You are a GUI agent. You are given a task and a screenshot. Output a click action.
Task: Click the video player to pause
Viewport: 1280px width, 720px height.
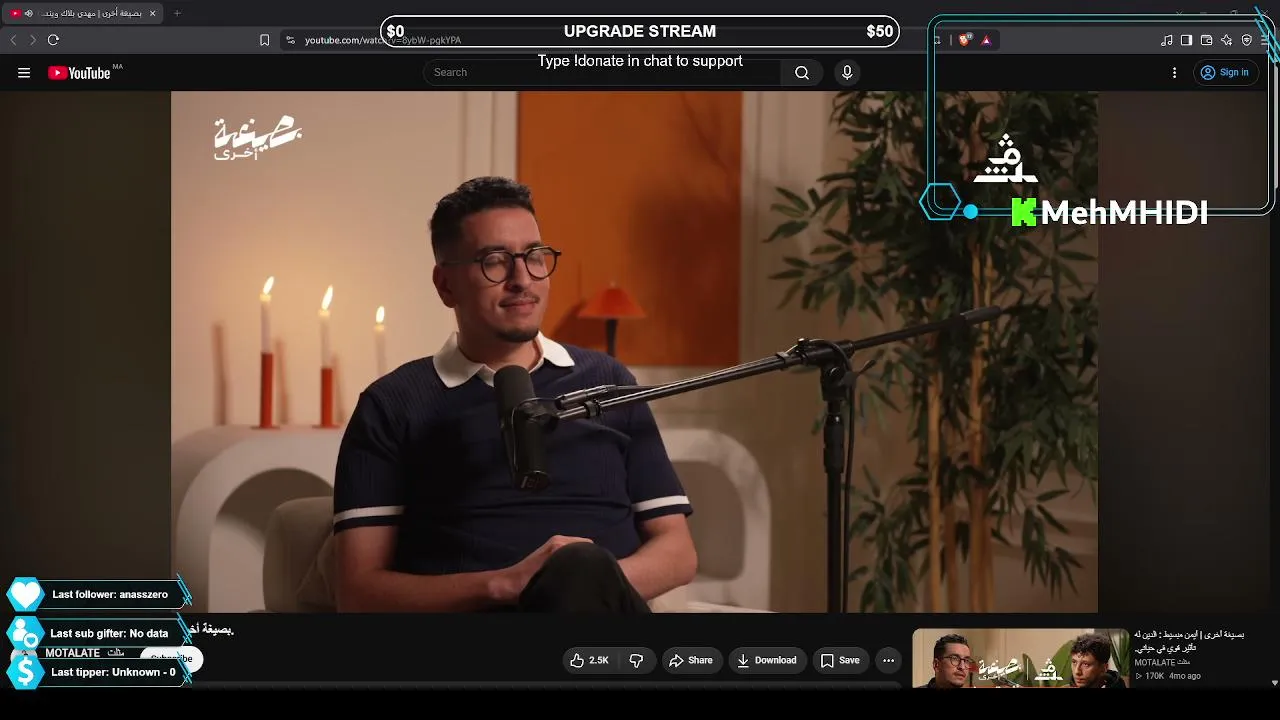pos(634,352)
